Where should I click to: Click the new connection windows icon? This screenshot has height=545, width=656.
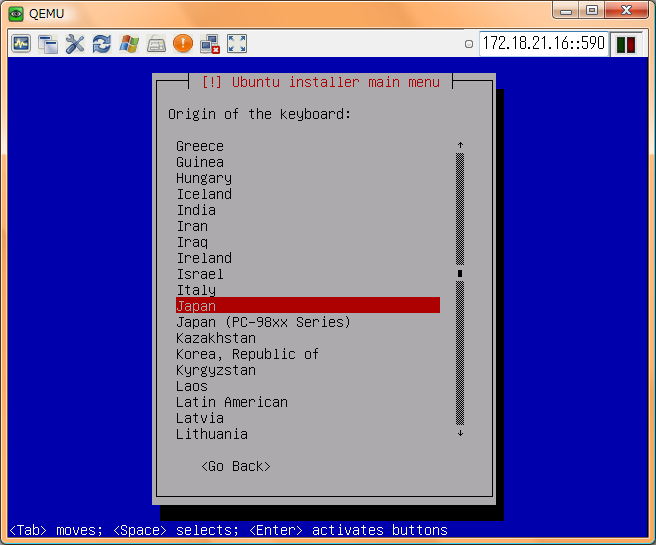[48, 43]
